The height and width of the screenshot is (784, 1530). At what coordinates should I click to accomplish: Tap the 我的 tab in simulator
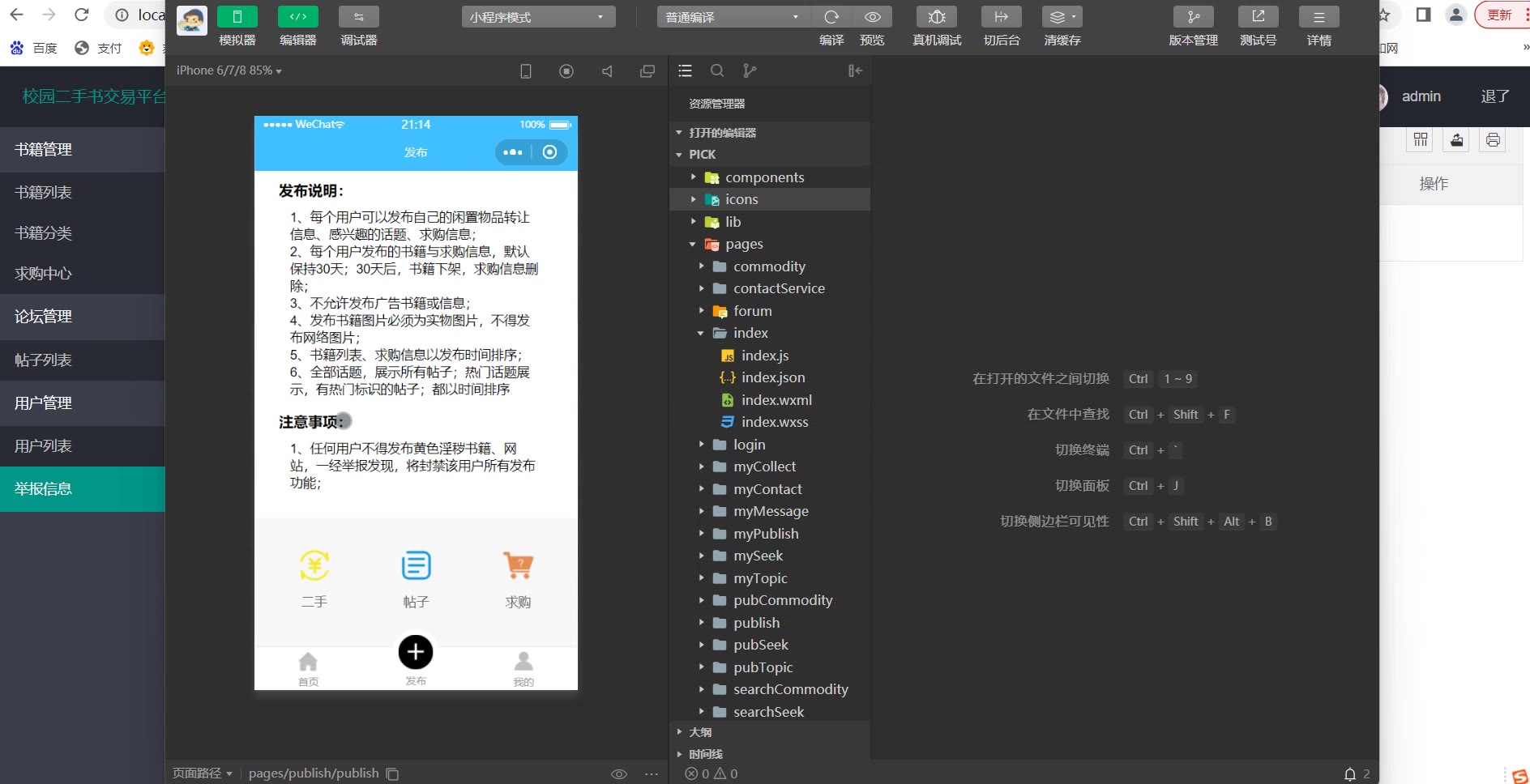[x=524, y=669]
